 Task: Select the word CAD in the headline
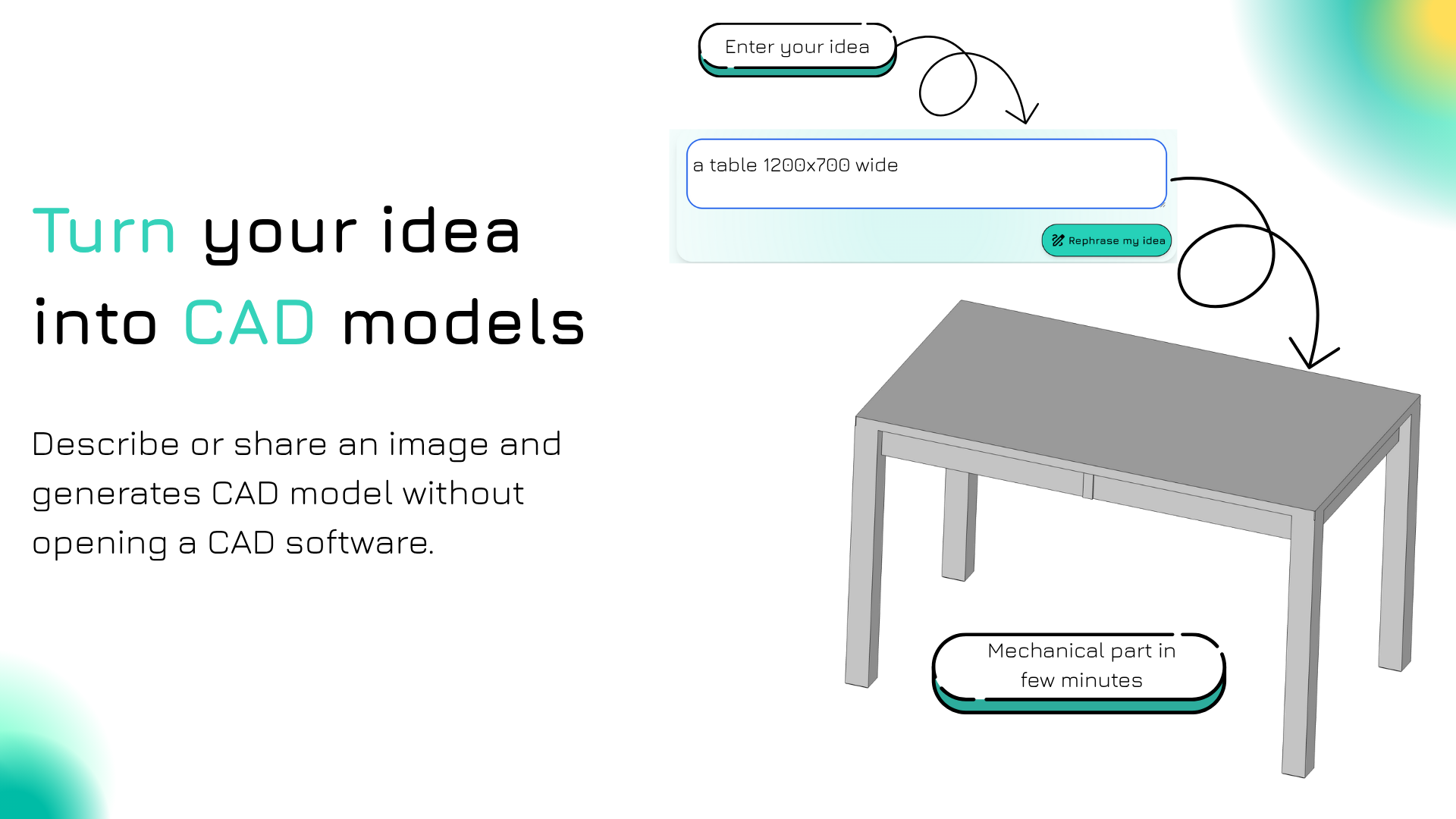point(250,322)
